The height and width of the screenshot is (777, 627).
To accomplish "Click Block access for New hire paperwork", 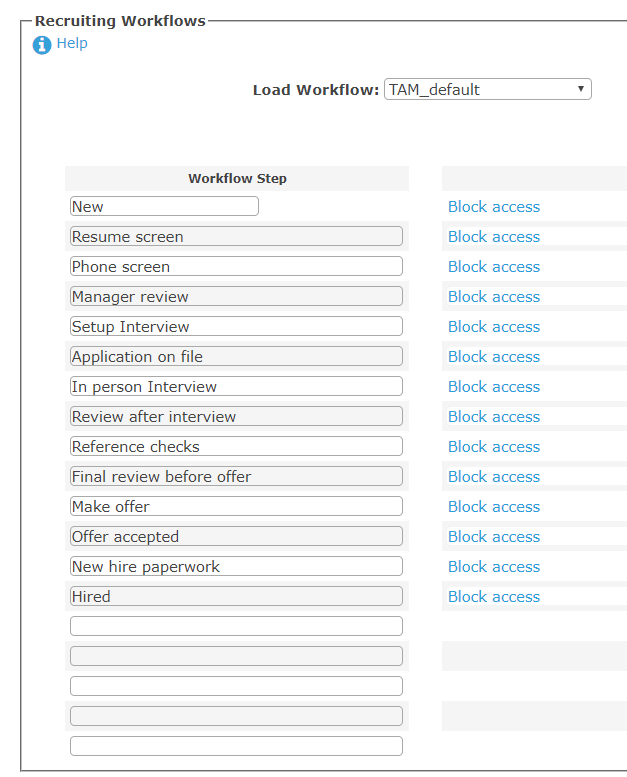I will [494, 566].
